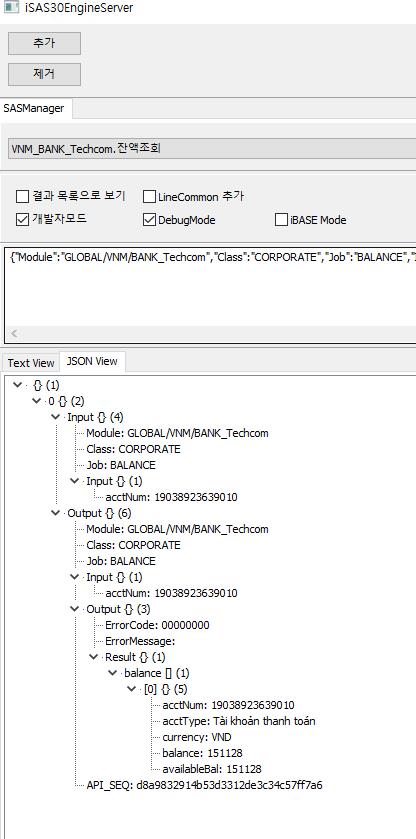Select the ErrorMessage row
Image resolution: width=416 pixels, height=839 pixels.
140,641
